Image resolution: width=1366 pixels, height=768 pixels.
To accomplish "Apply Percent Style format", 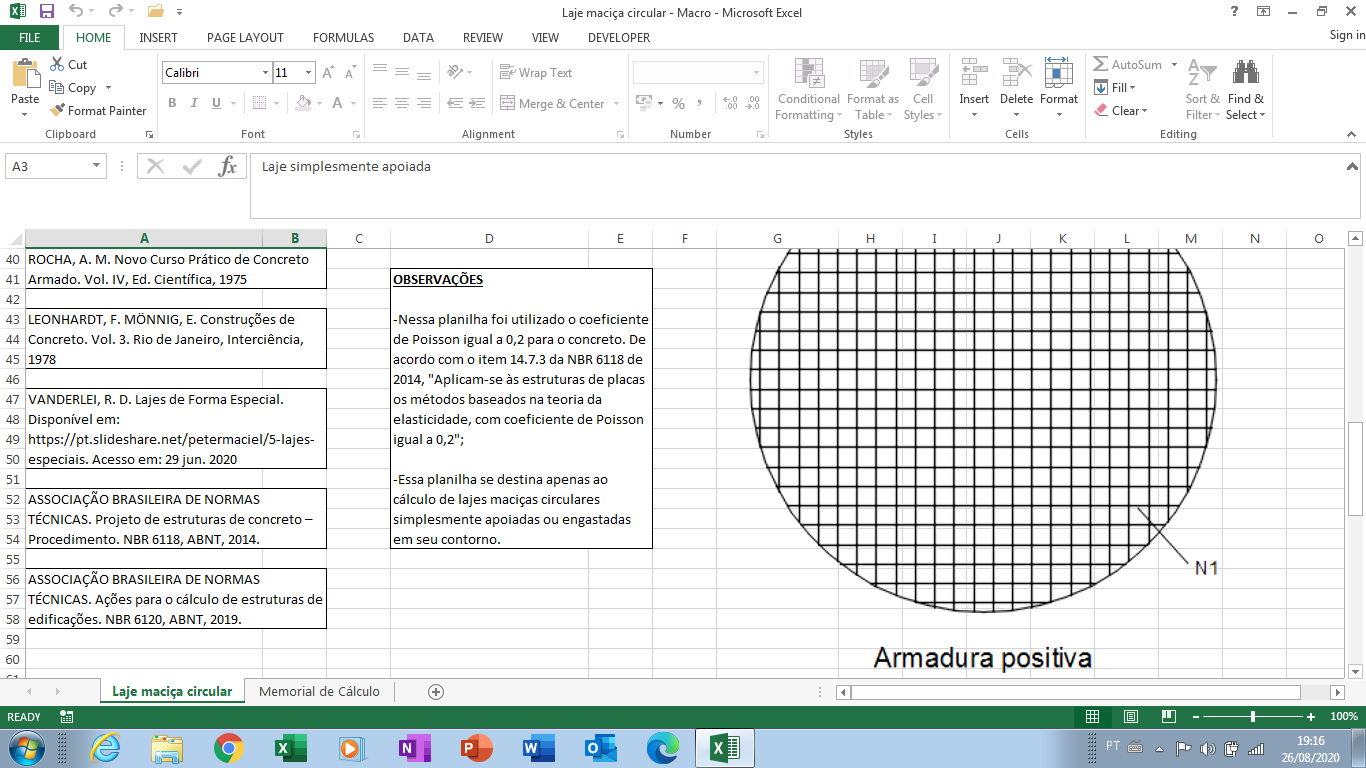I will [x=678, y=104].
